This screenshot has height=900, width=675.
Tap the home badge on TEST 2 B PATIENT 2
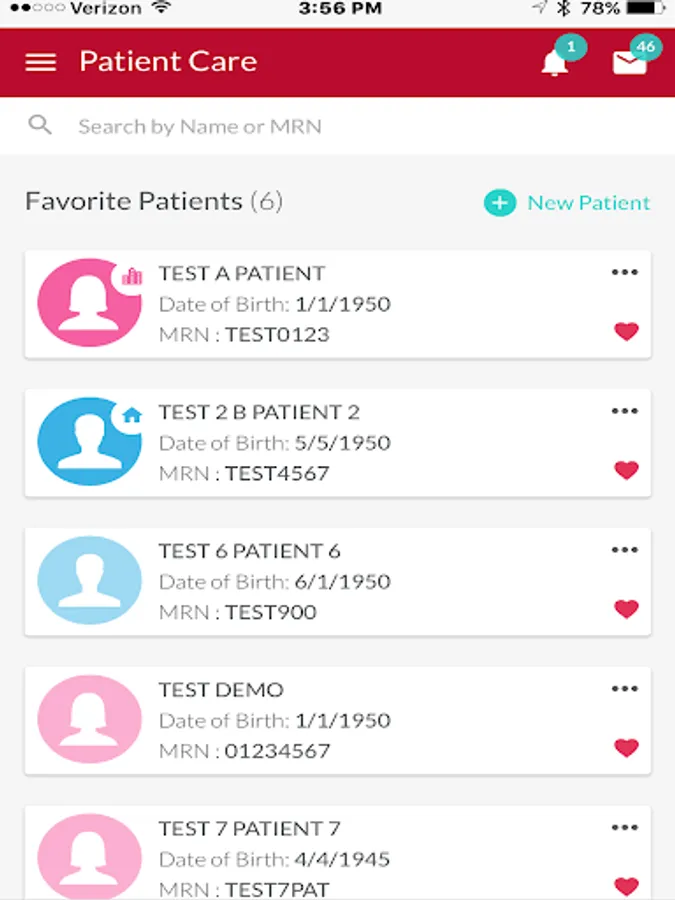pyautogui.click(x=132, y=415)
